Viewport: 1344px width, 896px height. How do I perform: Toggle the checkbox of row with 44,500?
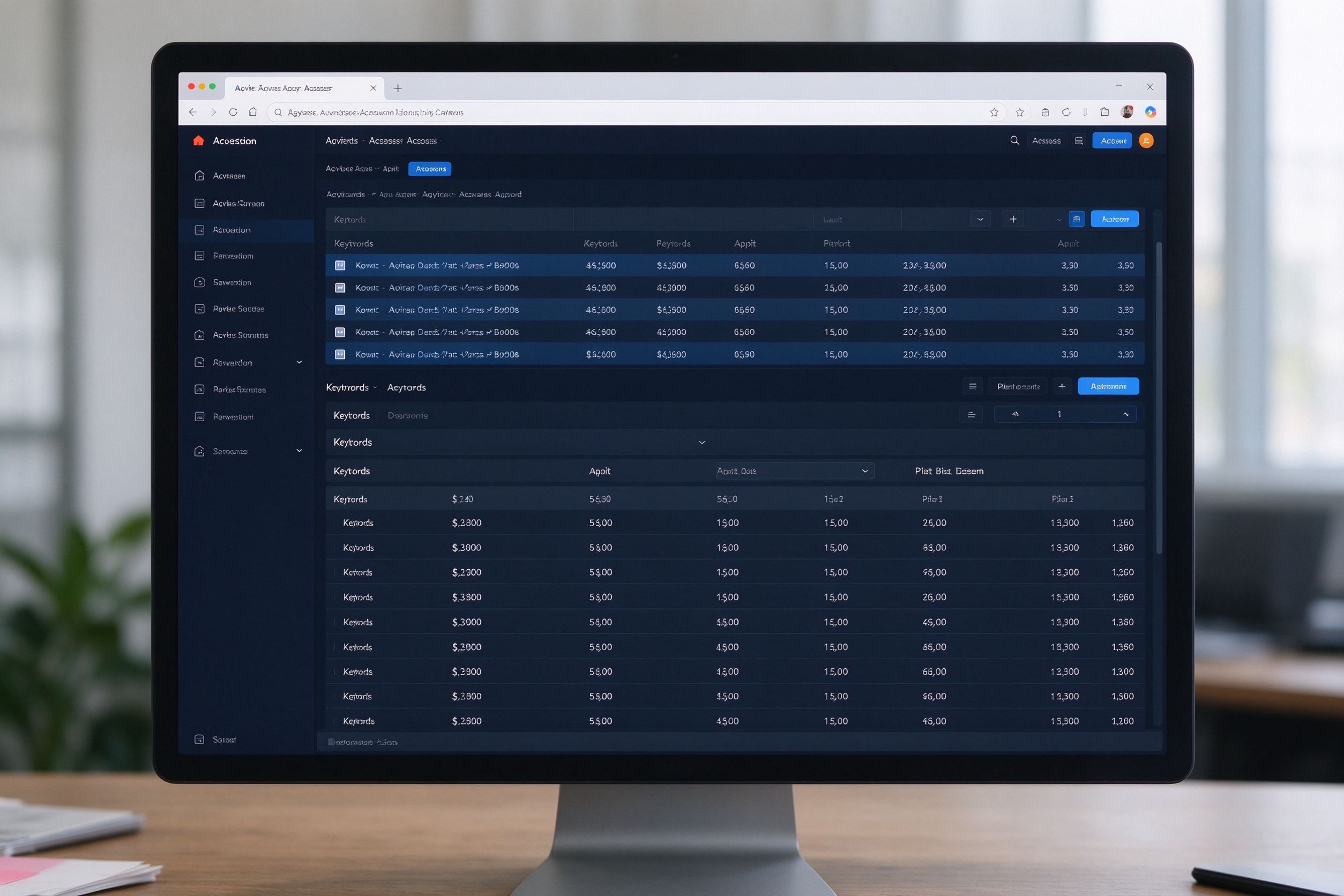(340, 265)
